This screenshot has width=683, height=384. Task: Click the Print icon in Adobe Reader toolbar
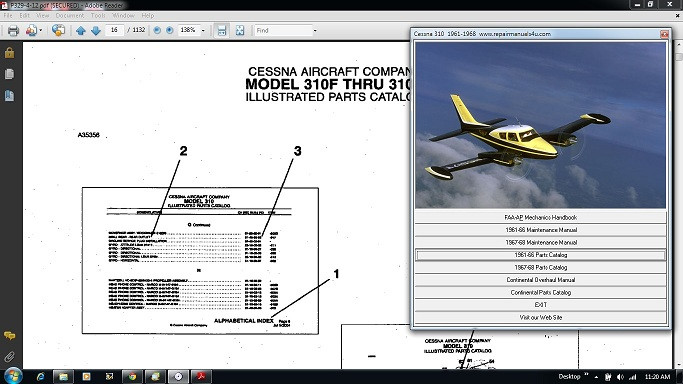coord(14,30)
